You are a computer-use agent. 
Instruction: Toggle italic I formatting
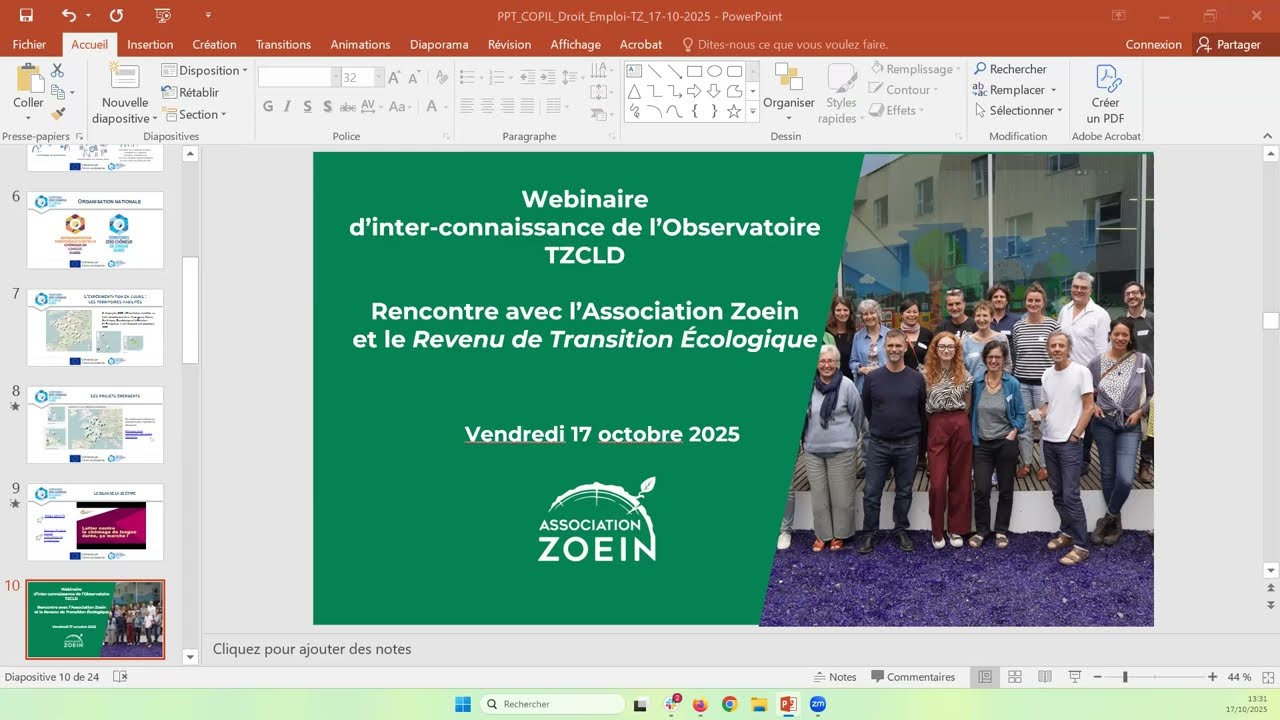287,106
